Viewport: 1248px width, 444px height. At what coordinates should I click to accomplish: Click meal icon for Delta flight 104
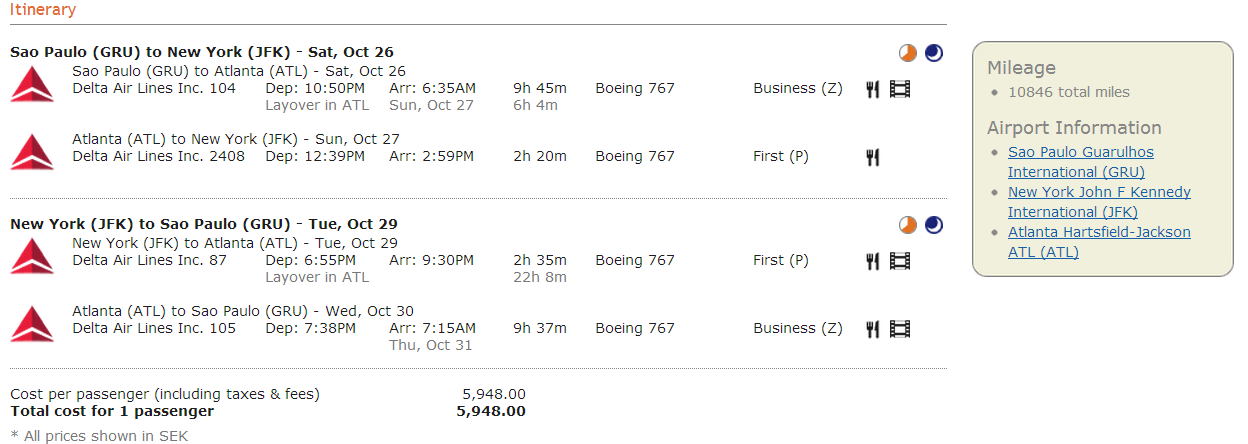click(x=872, y=89)
